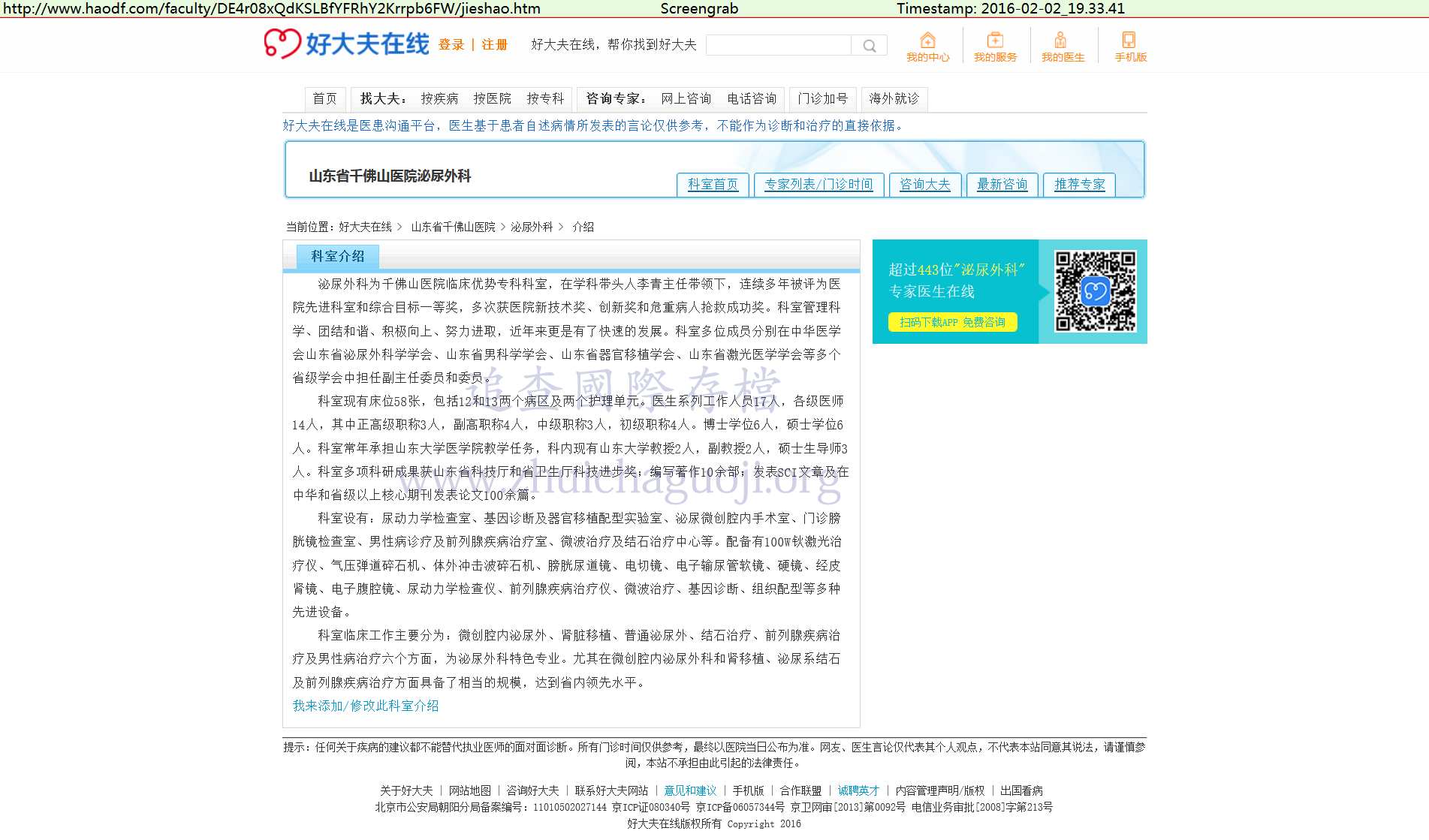Switch to 手机版 phone icon
The image size is (1429, 840).
[1129, 41]
